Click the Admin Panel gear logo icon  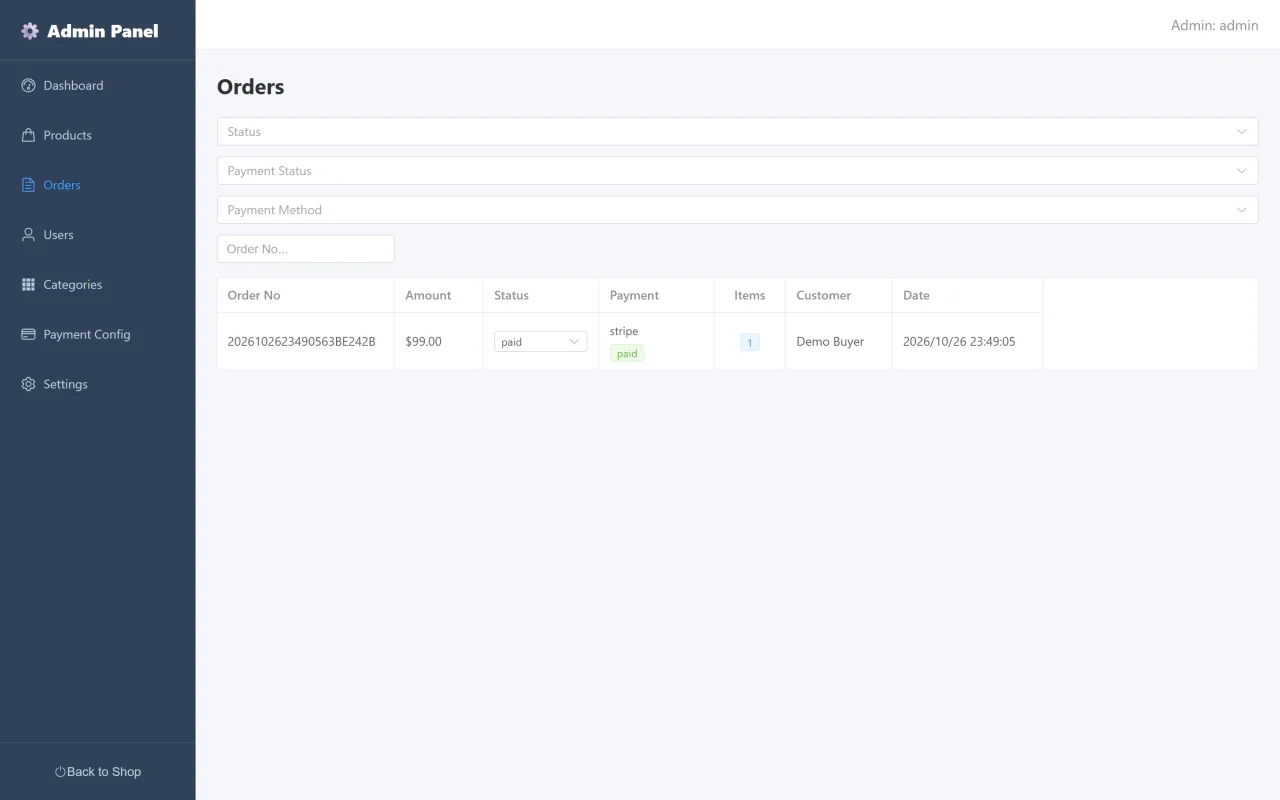pos(30,31)
